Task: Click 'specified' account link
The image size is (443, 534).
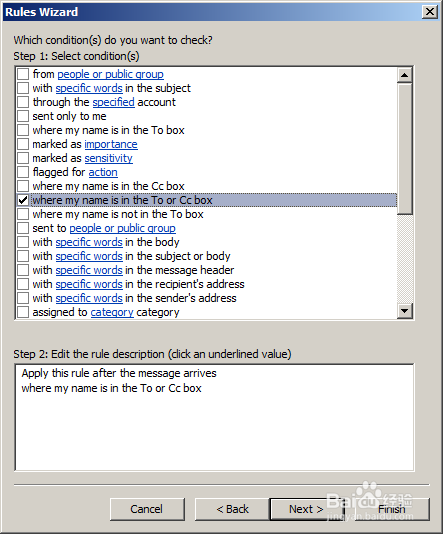Action: point(114,102)
